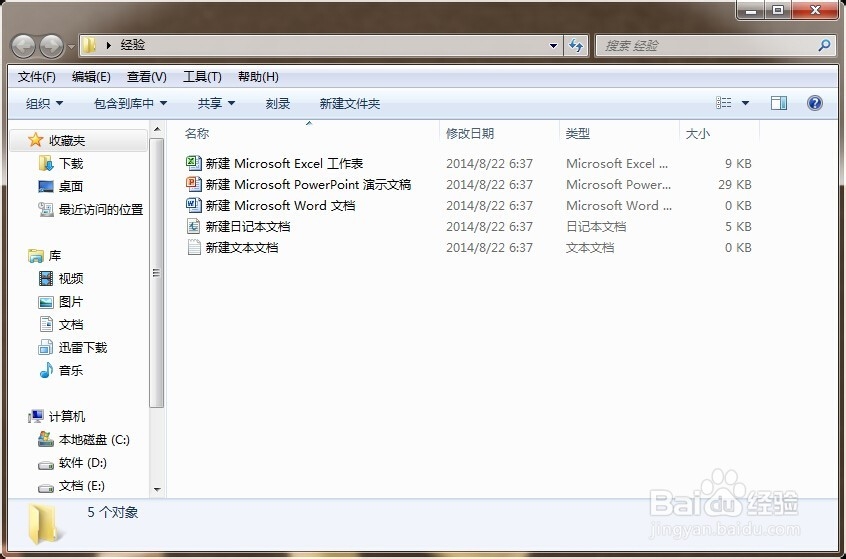This screenshot has height=559, width=846.
Task: Click the 计算机 computer icon
Action: [36, 417]
